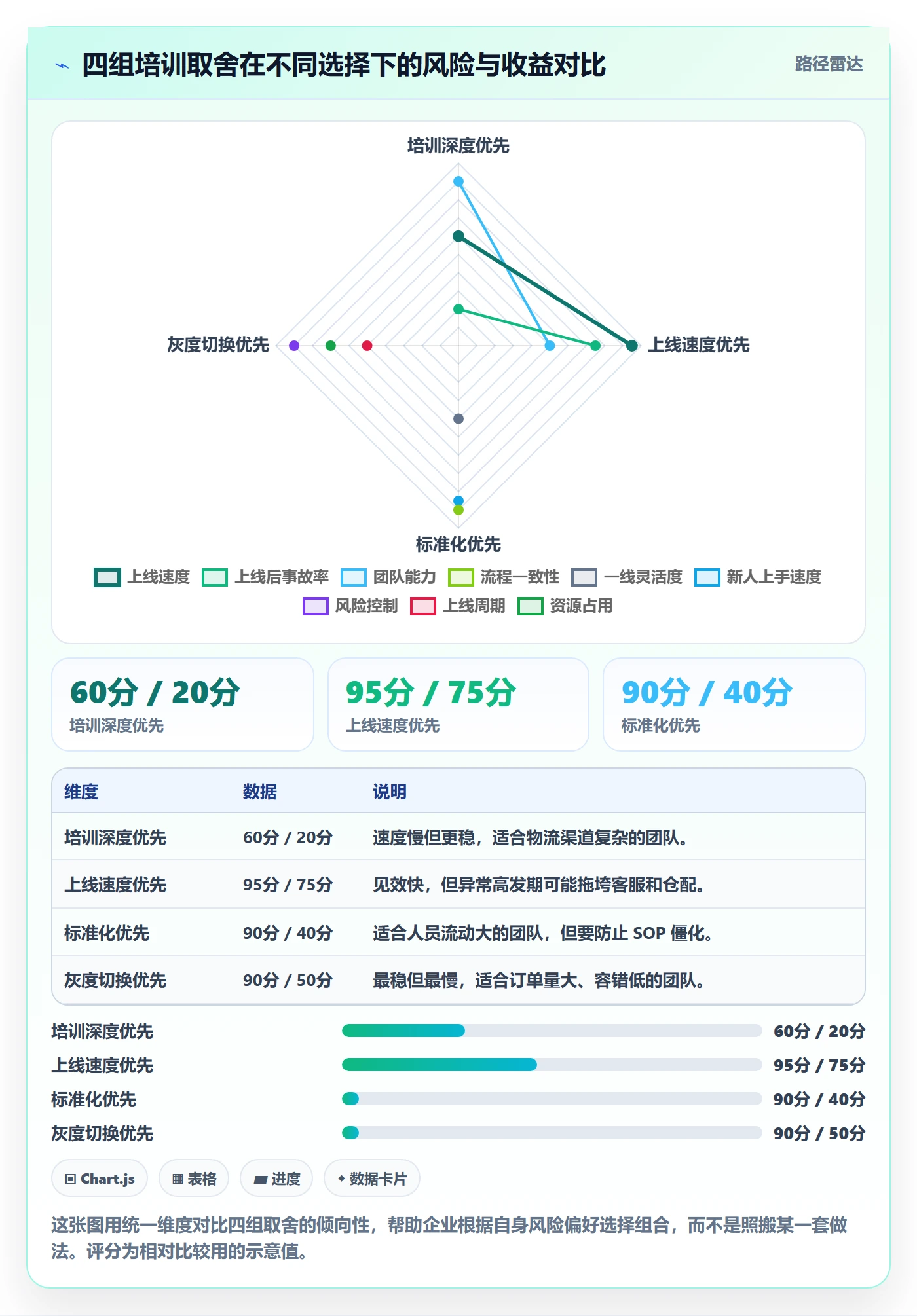This screenshot has height=1316, width=917.
Task: Toggle the 流程一致性 legend swatch
Action: 461,577
